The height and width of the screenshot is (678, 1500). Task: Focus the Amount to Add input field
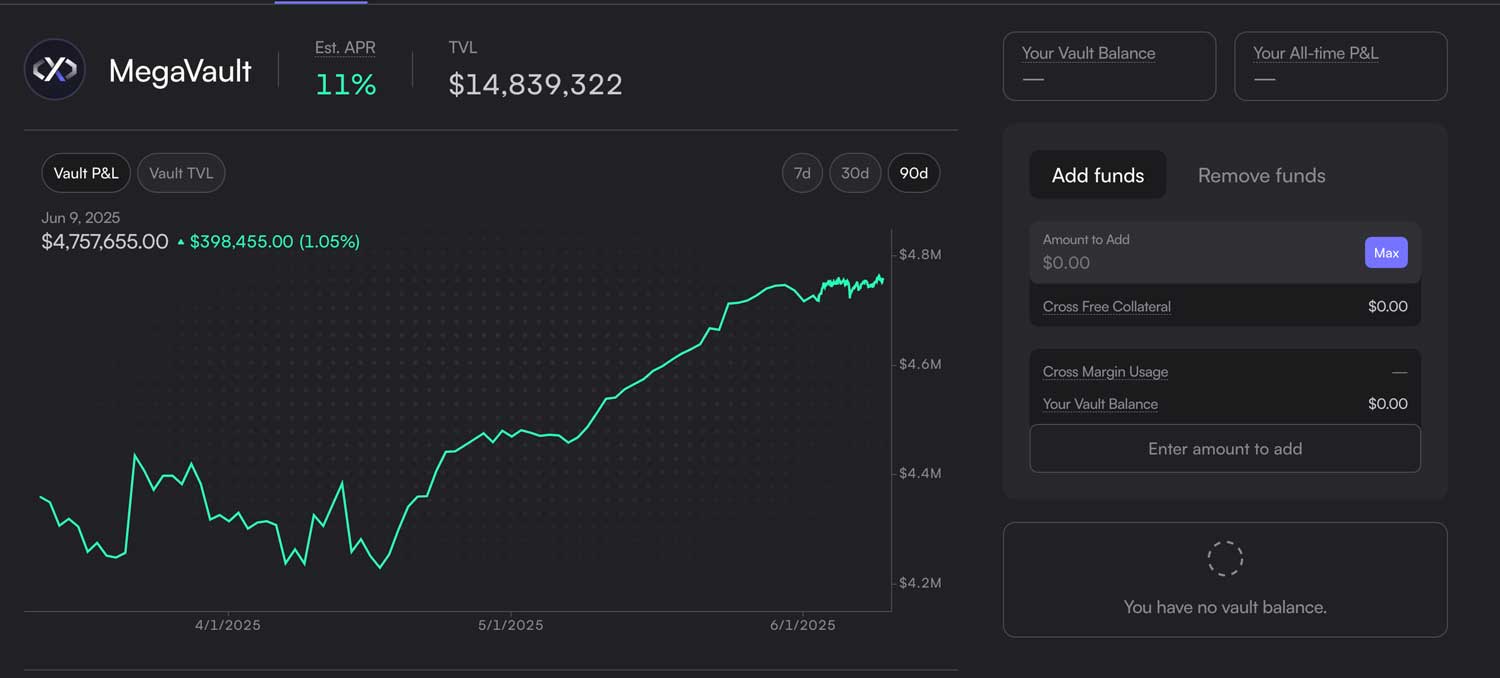click(x=1190, y=262)
